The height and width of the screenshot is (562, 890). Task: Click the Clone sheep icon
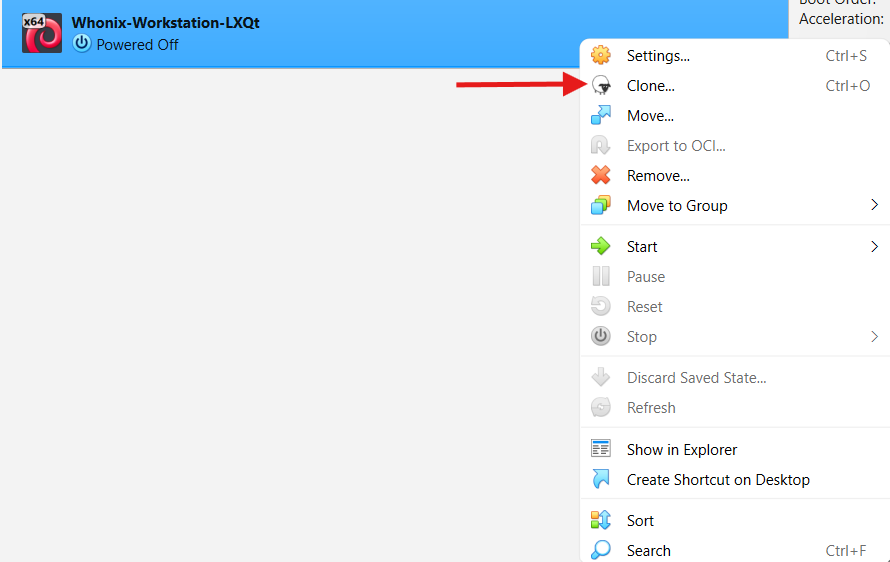click(x=601, y=86)
